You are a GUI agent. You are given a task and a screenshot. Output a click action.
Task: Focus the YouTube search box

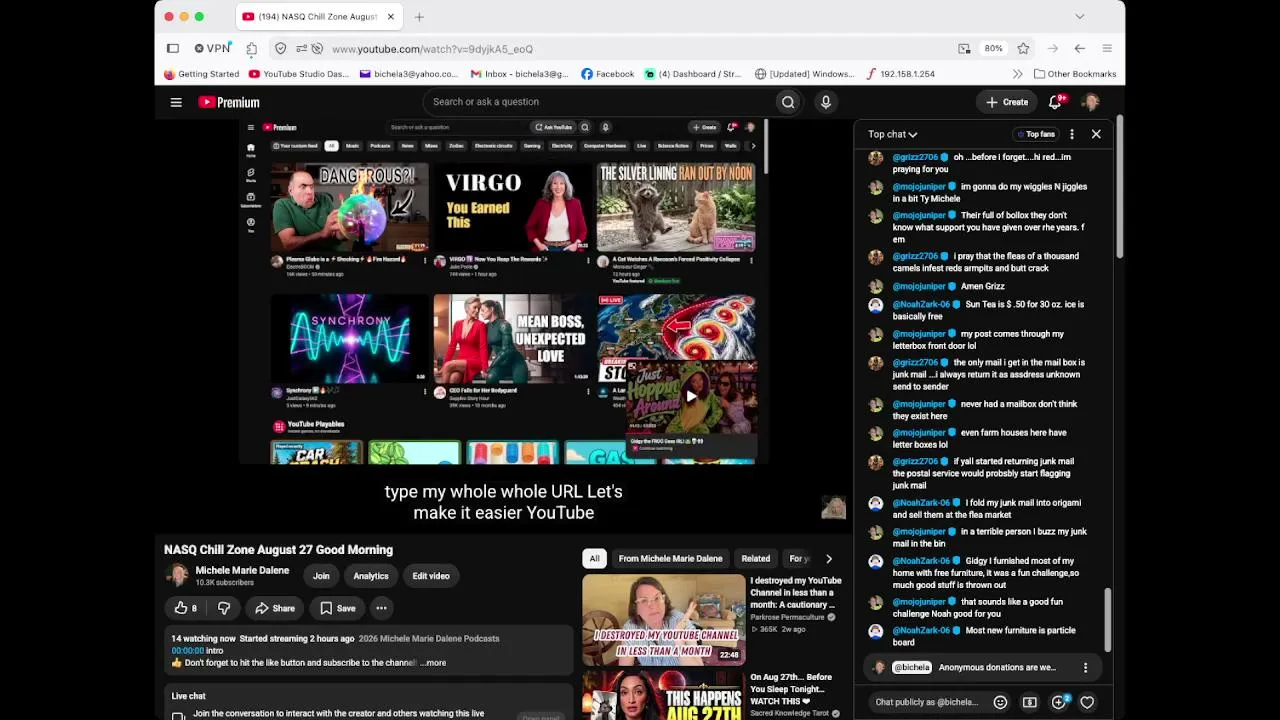(600, 102)
